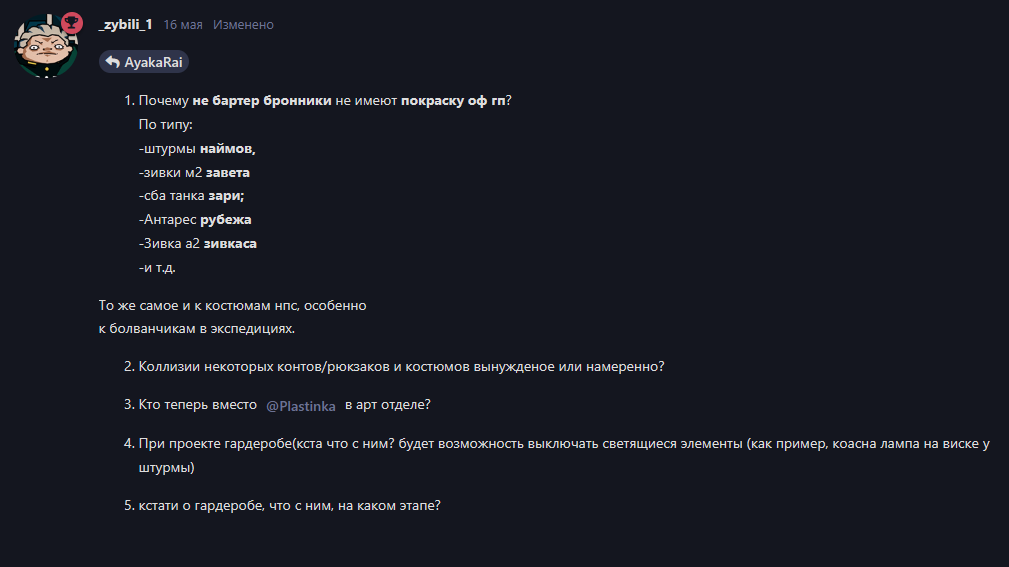Click the bold word "зари;"
The height and width of the screenshot is (567, 1009).
click(225, 196)
